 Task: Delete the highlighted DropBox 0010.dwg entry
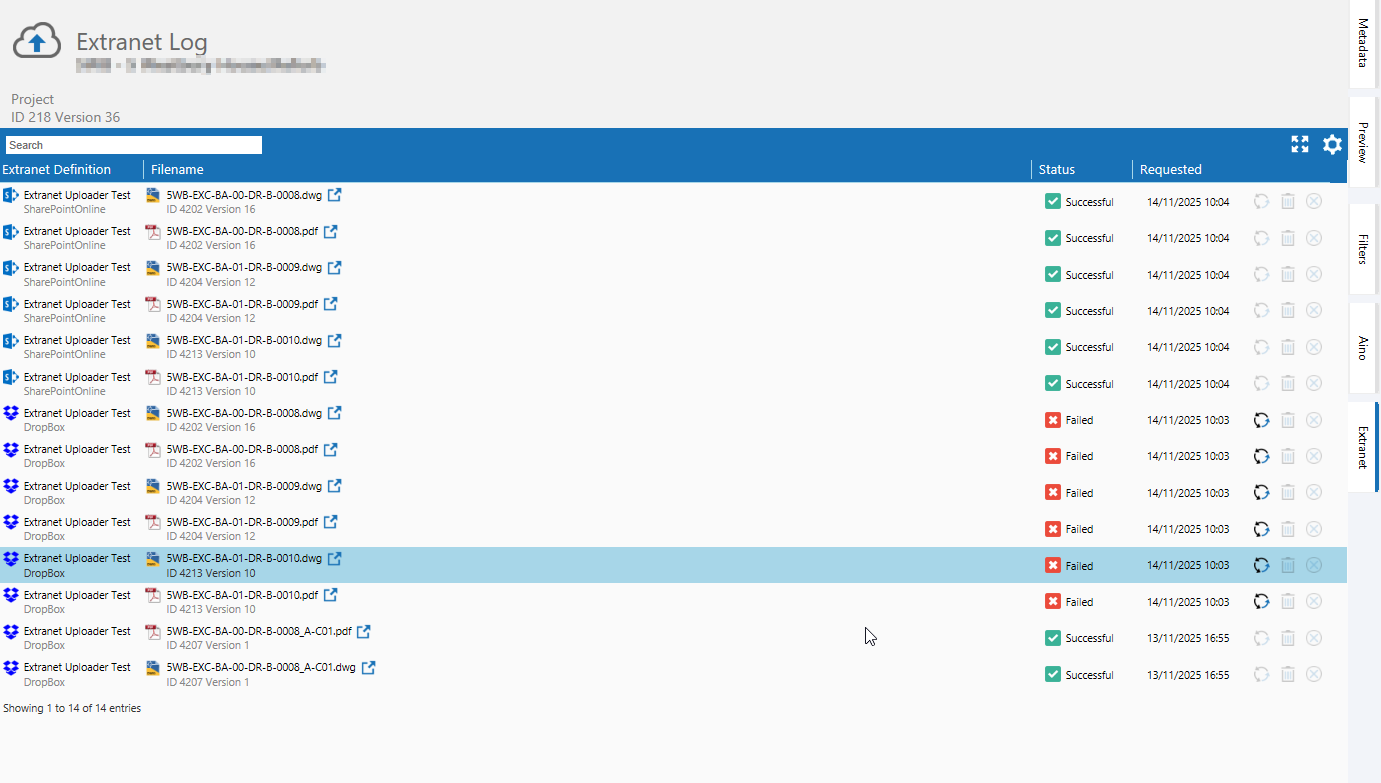(x=1288, y=565)
